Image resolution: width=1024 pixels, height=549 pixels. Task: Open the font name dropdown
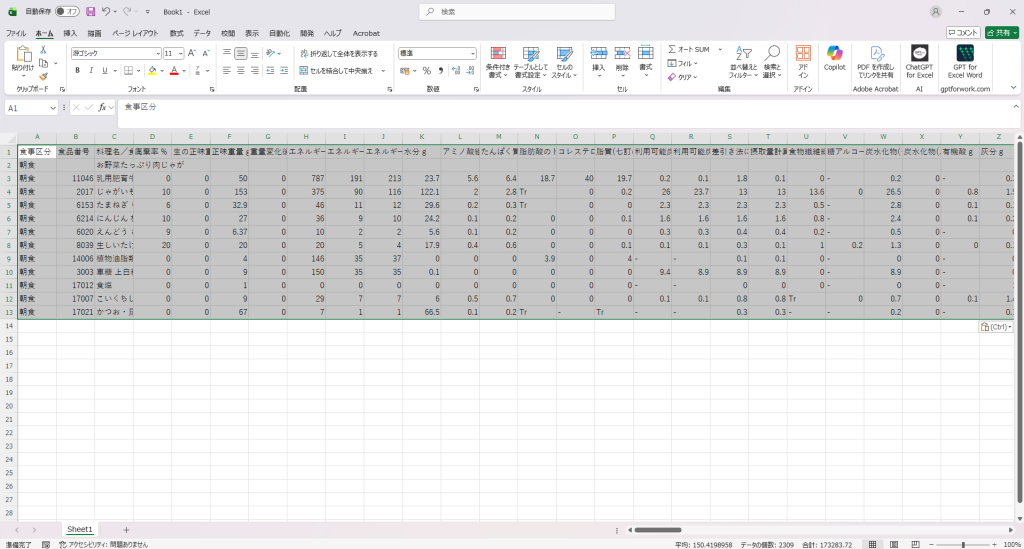coord(157,53)
